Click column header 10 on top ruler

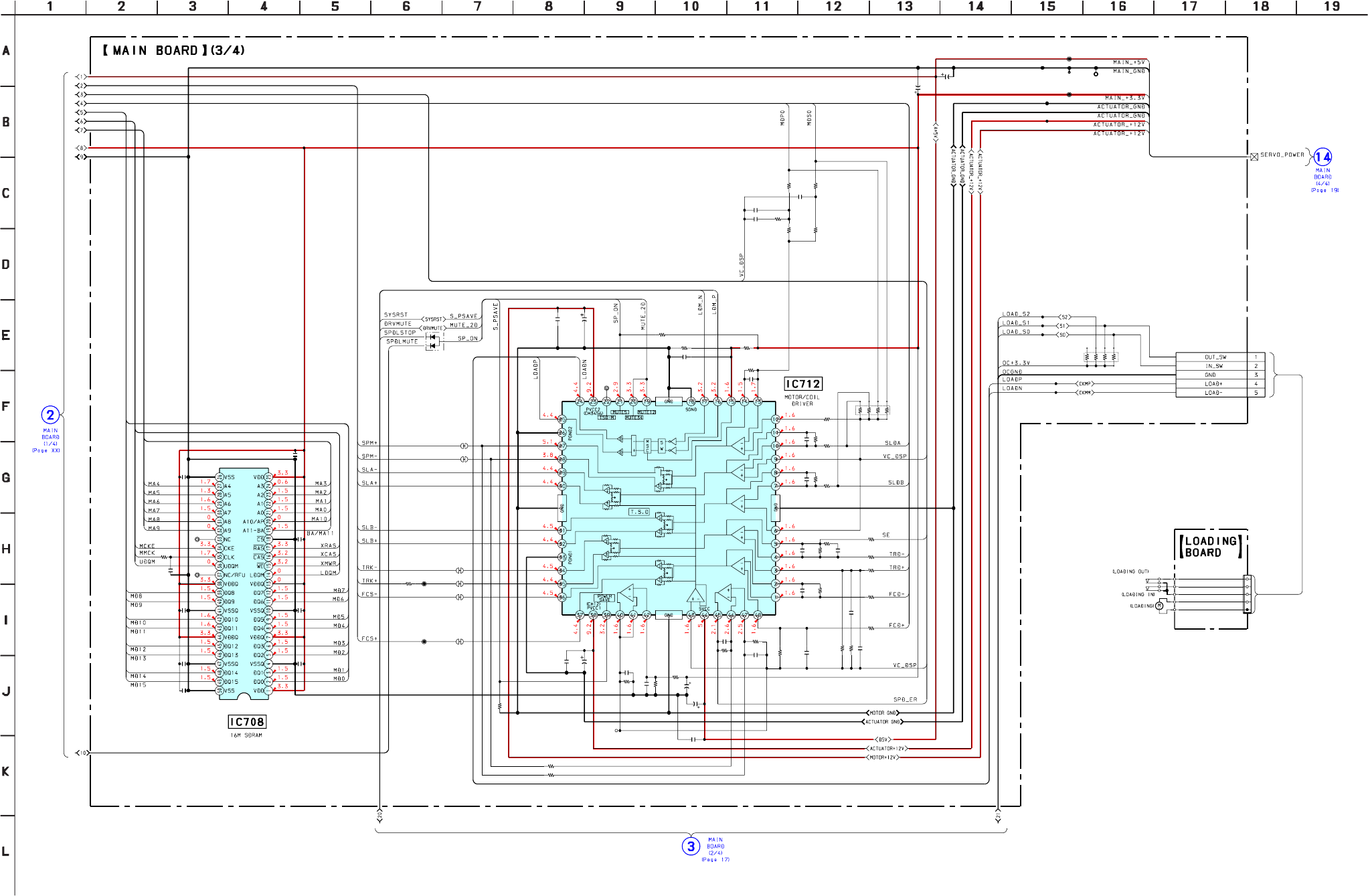tap(691, 7)
